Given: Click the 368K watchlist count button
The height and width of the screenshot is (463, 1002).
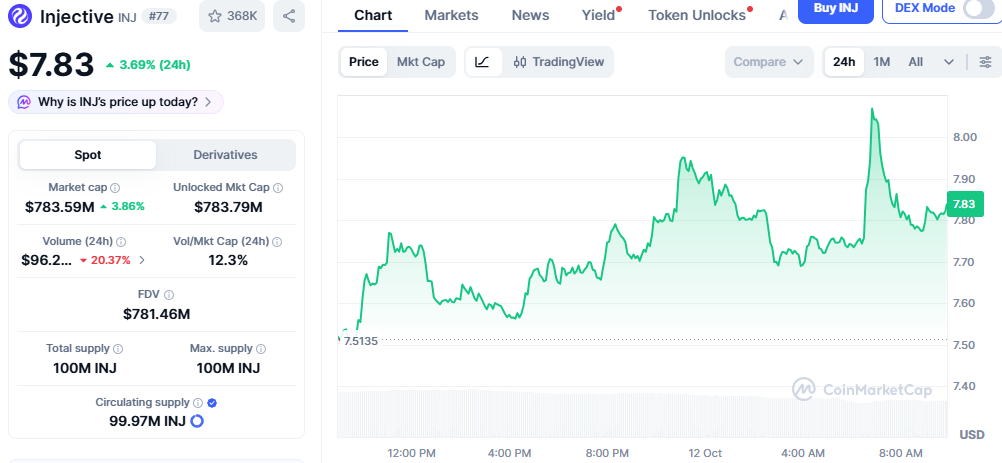Looking at the screenshot, I should [x=232, y=16].
